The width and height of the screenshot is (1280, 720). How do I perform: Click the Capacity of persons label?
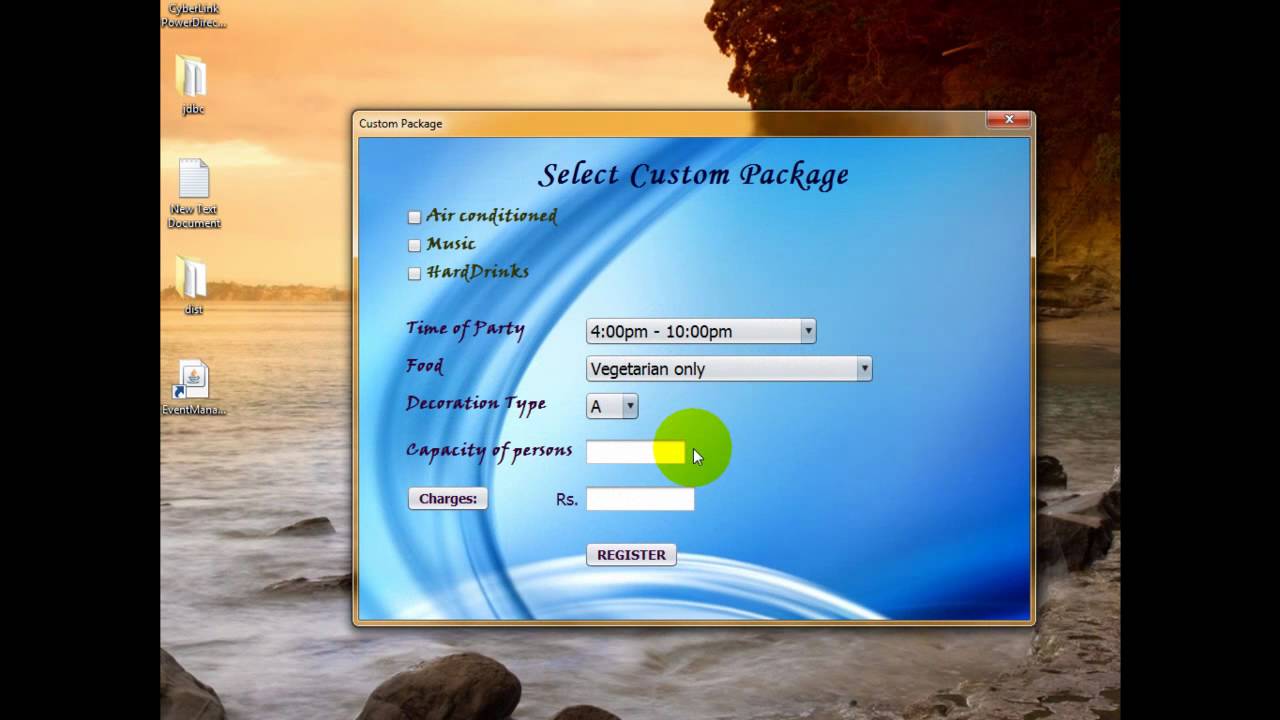[x=489, y=451]
